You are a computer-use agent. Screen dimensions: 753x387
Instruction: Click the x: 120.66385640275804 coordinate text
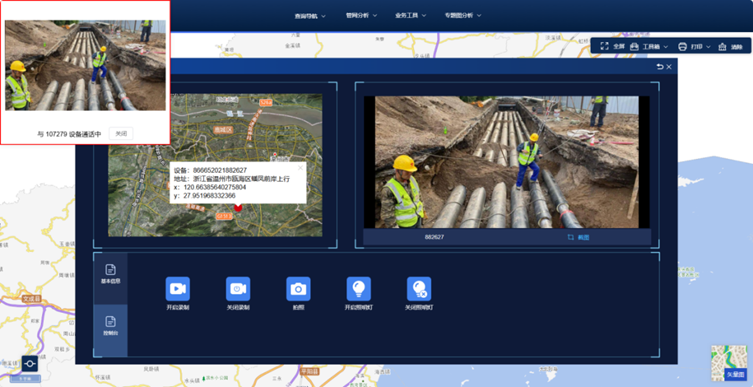(210, 187)
